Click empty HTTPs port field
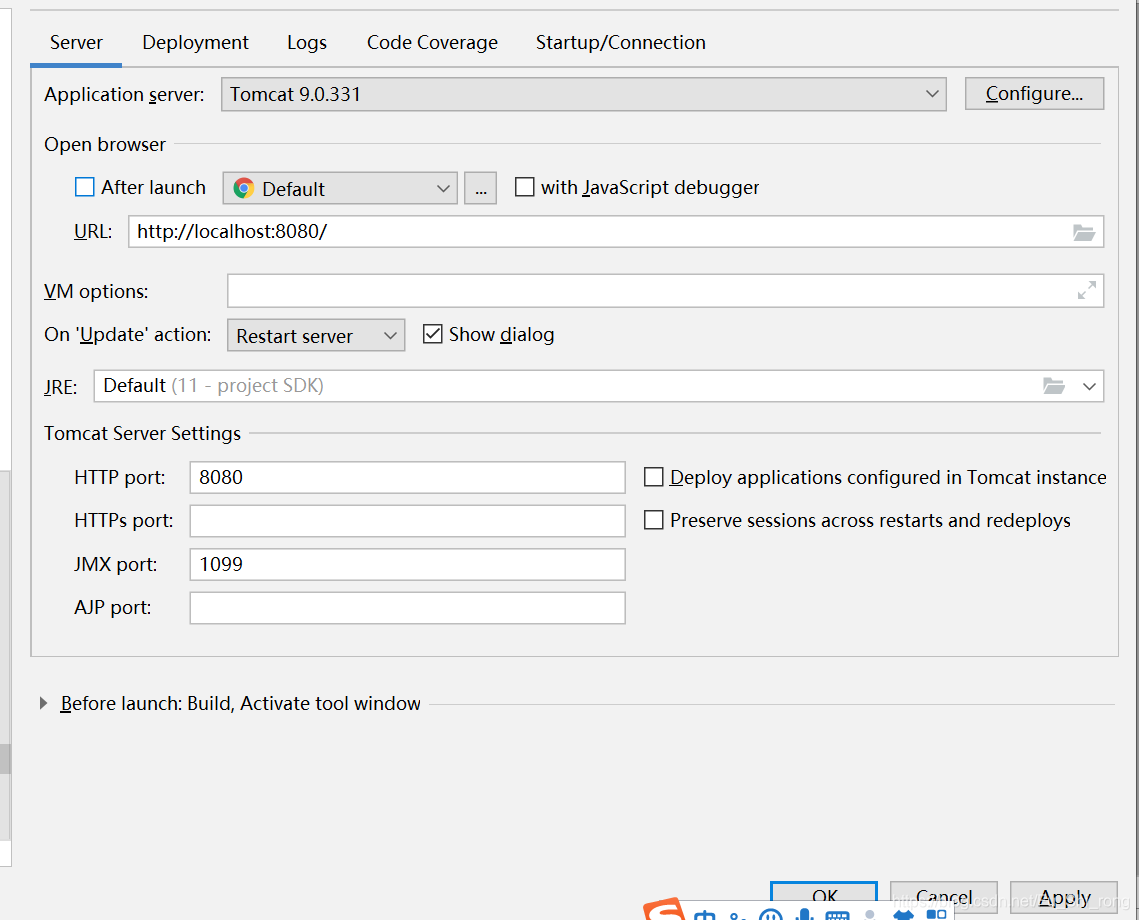Viewport: 1139px width, 920px height. 408,521
